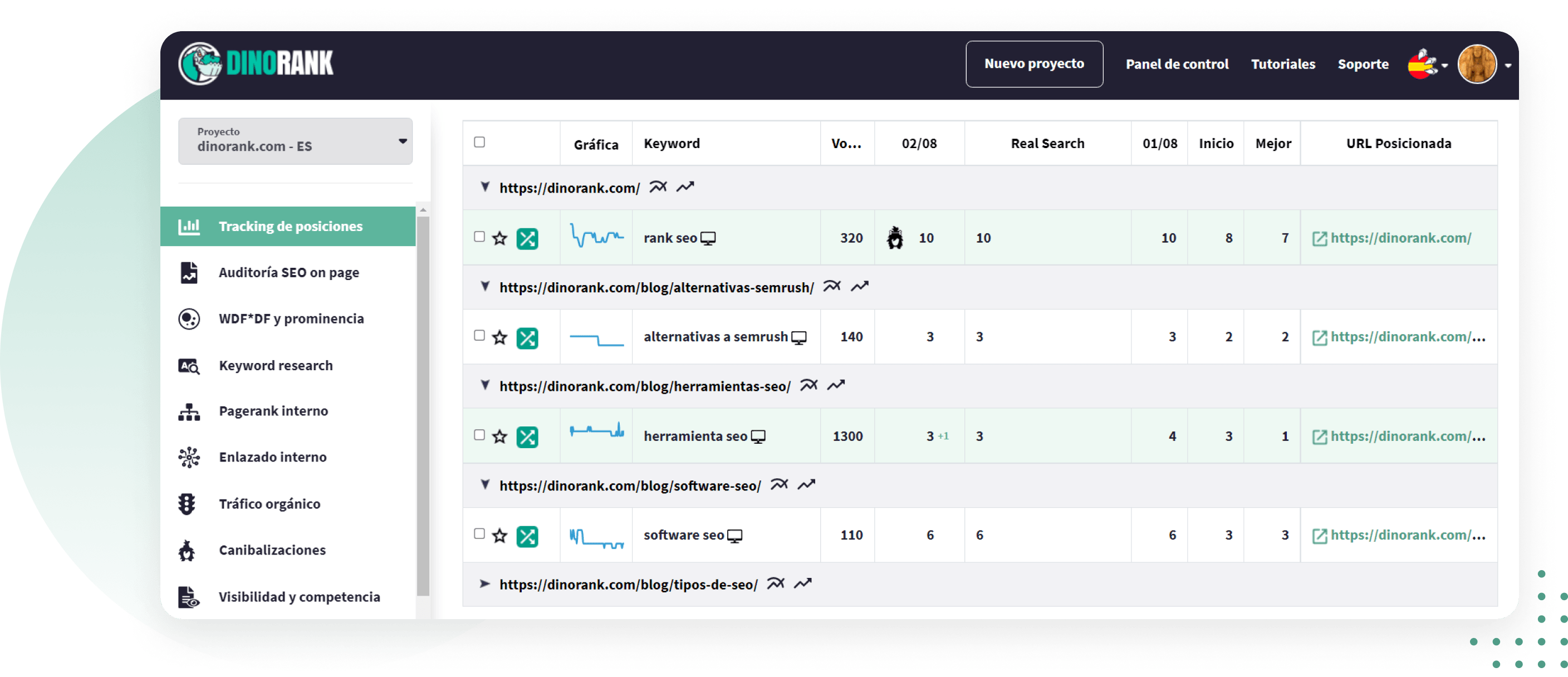Click the Enlazado interno network icon
The image size is (1568, 677).
(189, 458)
